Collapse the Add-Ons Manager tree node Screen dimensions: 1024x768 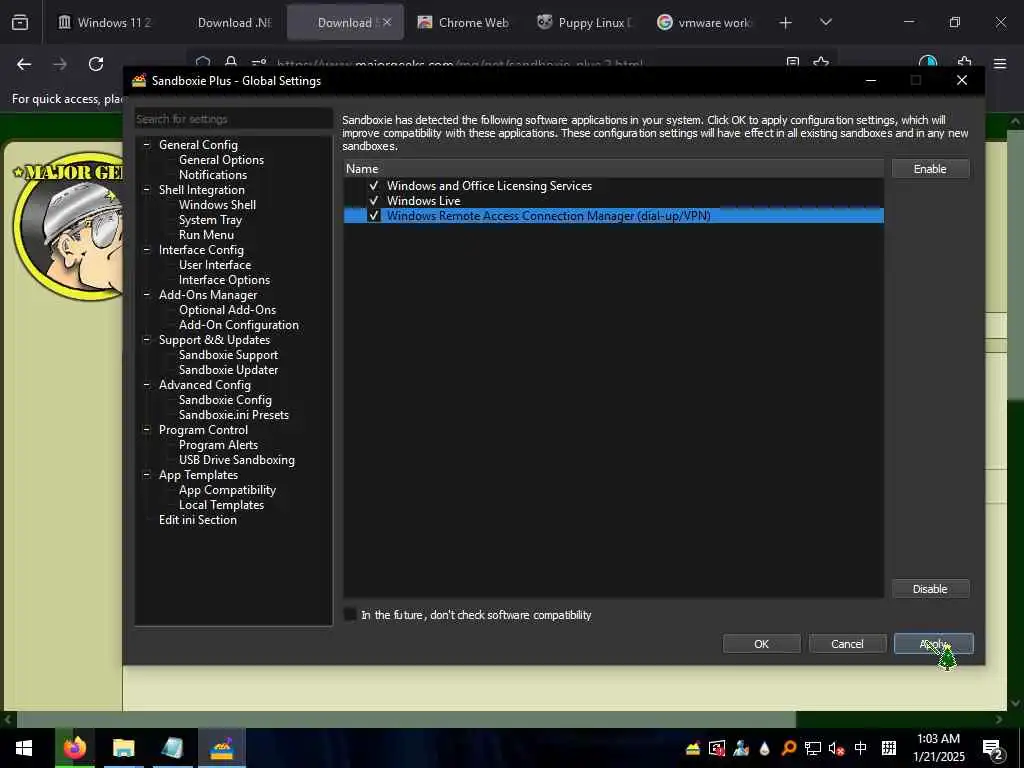pos(147,295)
